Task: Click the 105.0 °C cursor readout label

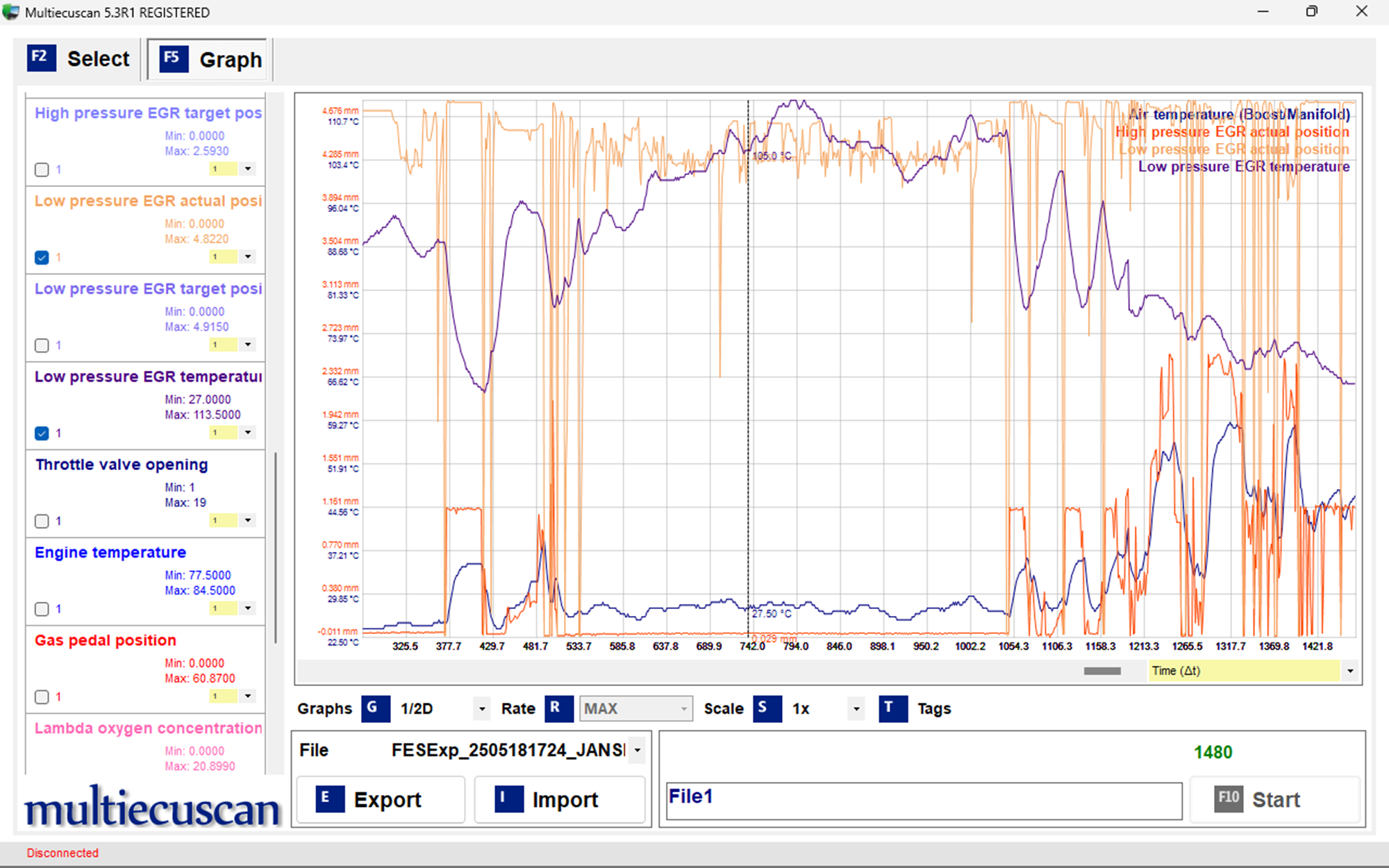Action: (x=772, y=156)
